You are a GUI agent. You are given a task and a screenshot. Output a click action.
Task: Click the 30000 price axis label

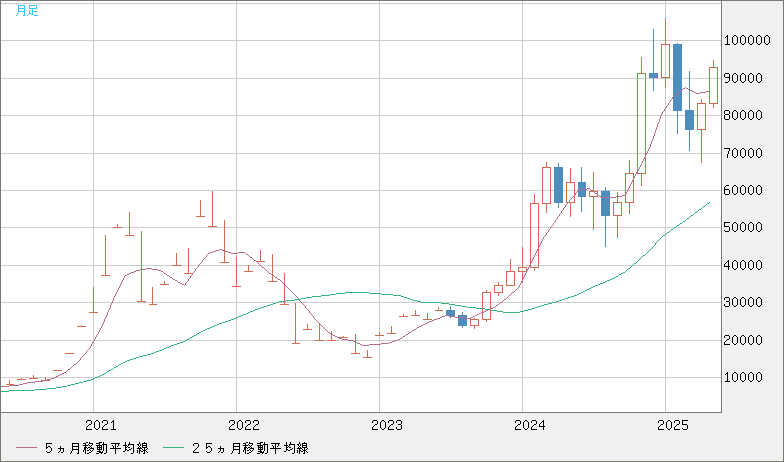pos(744,302)
